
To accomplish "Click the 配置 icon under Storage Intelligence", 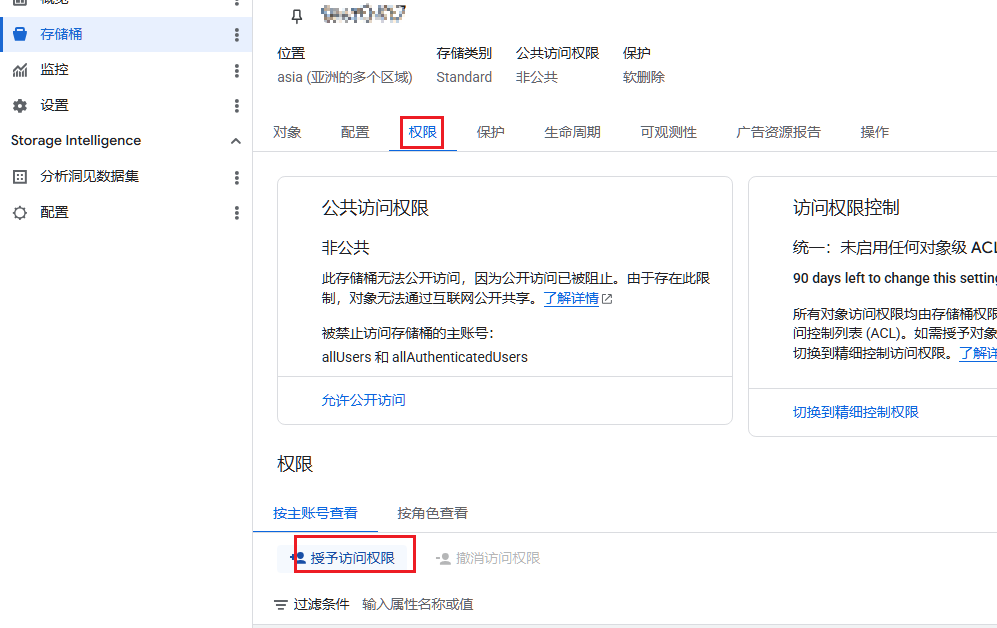I will (x=20, y=213).
